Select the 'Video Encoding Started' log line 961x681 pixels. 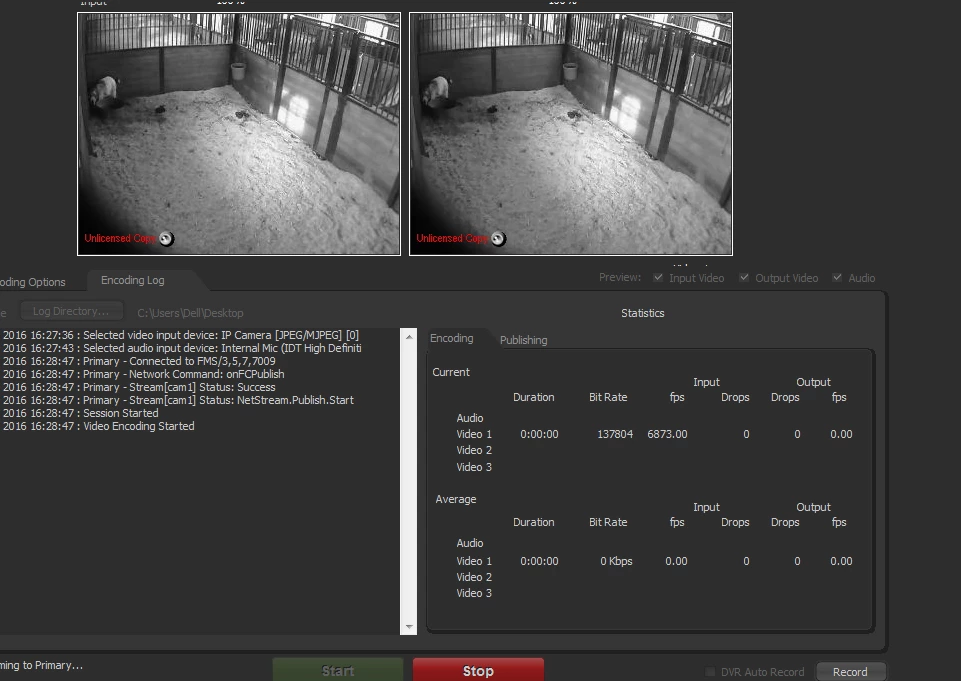pyautogui.click(x=99, y=426)
